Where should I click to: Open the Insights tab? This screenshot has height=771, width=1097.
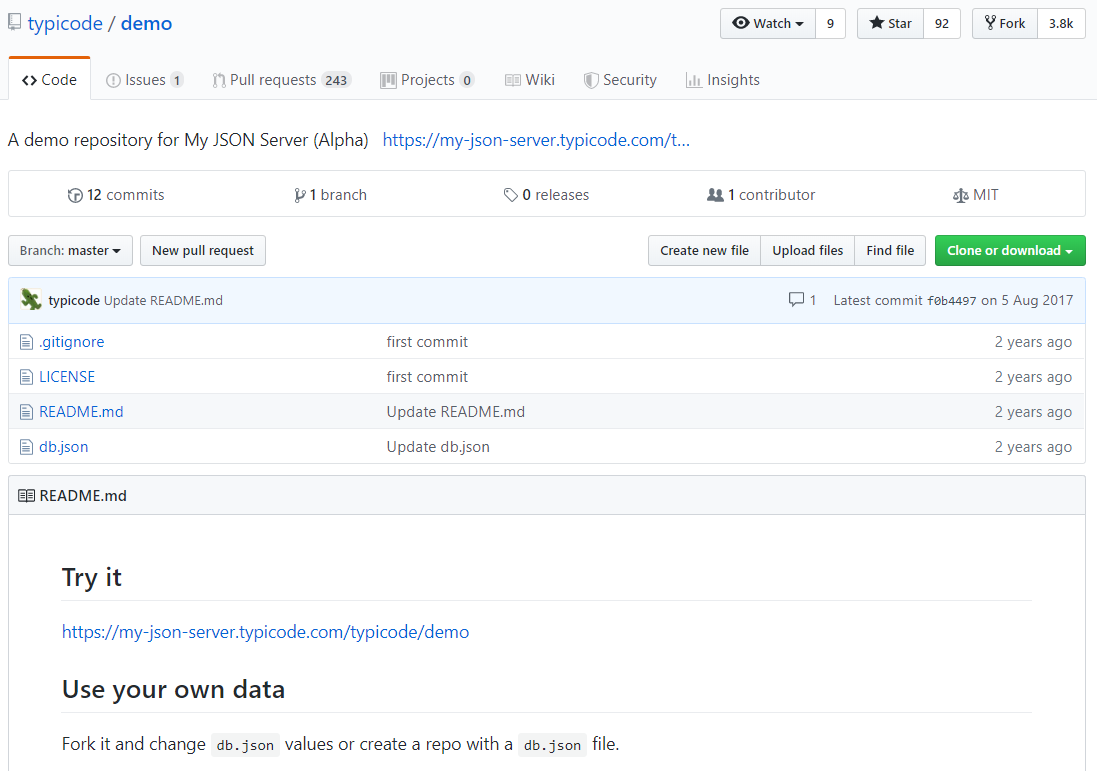723,80
